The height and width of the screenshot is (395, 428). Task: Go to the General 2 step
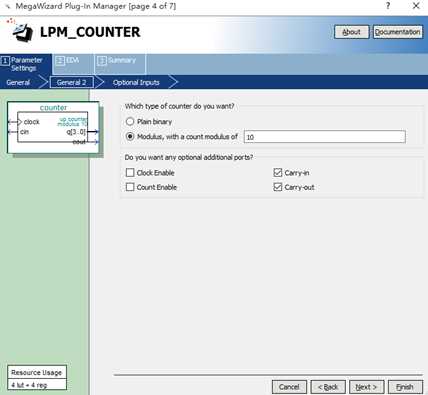pyautogui.click(x=72, y=82)
